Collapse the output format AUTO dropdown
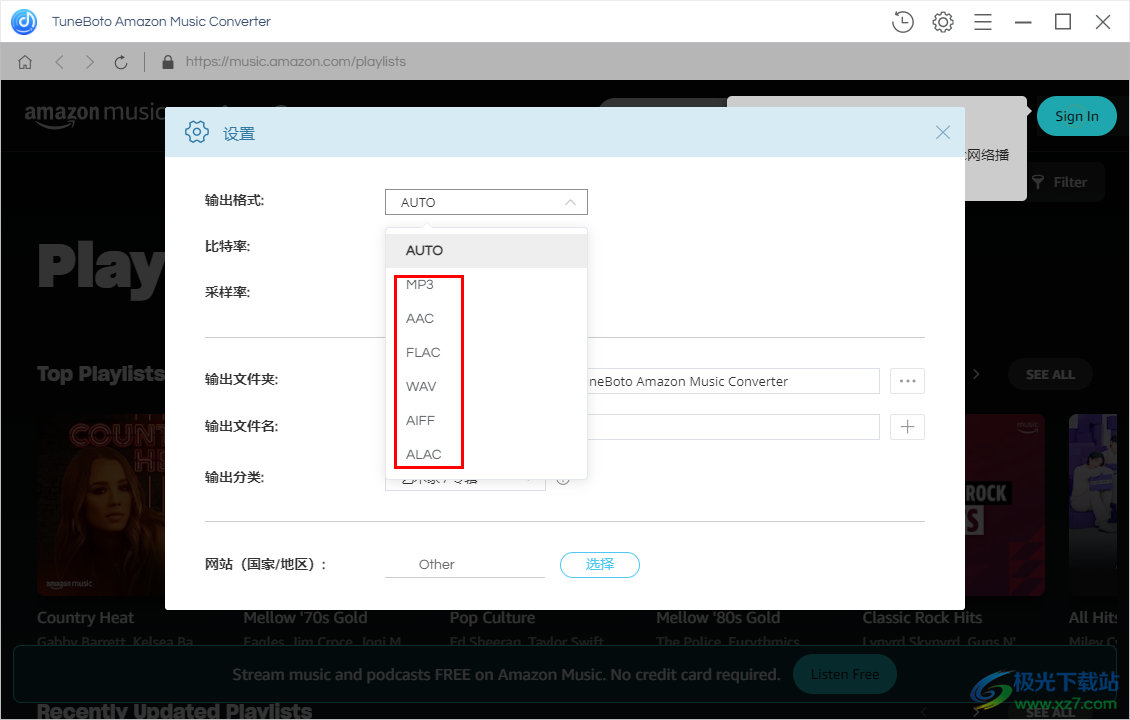 pos(486,202)
